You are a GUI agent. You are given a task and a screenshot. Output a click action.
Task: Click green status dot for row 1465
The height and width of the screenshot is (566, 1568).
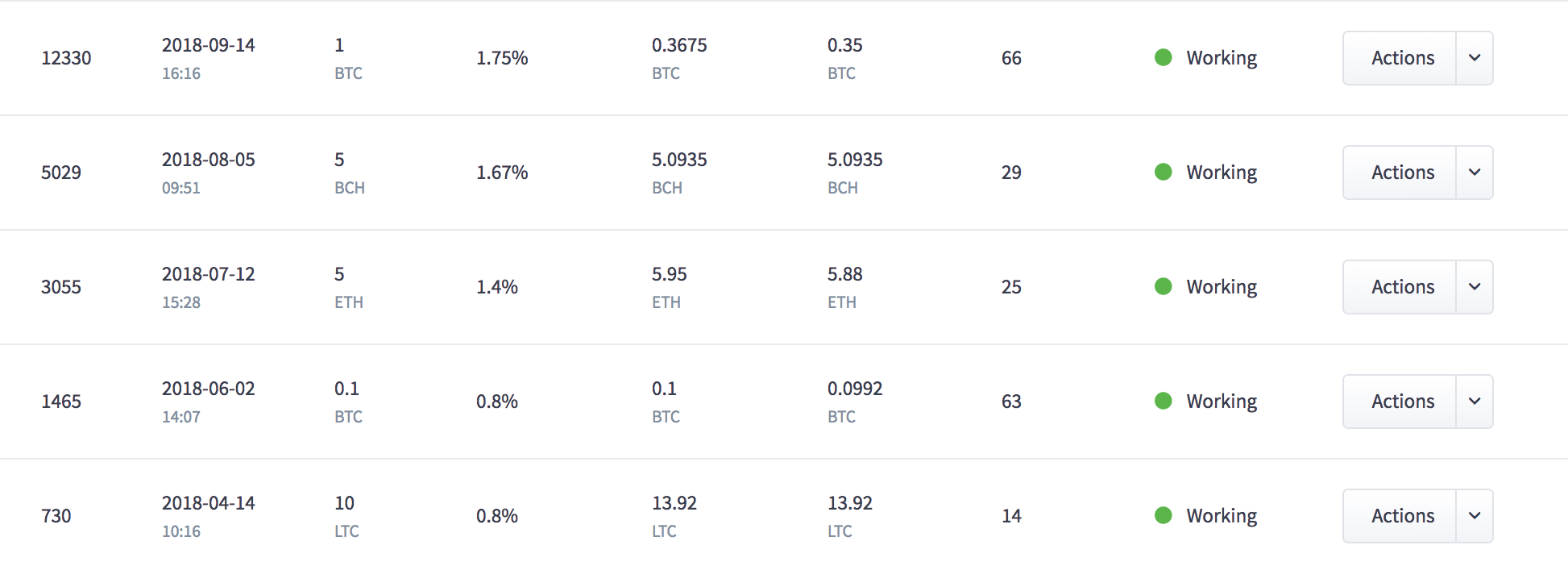[1163, 401]
